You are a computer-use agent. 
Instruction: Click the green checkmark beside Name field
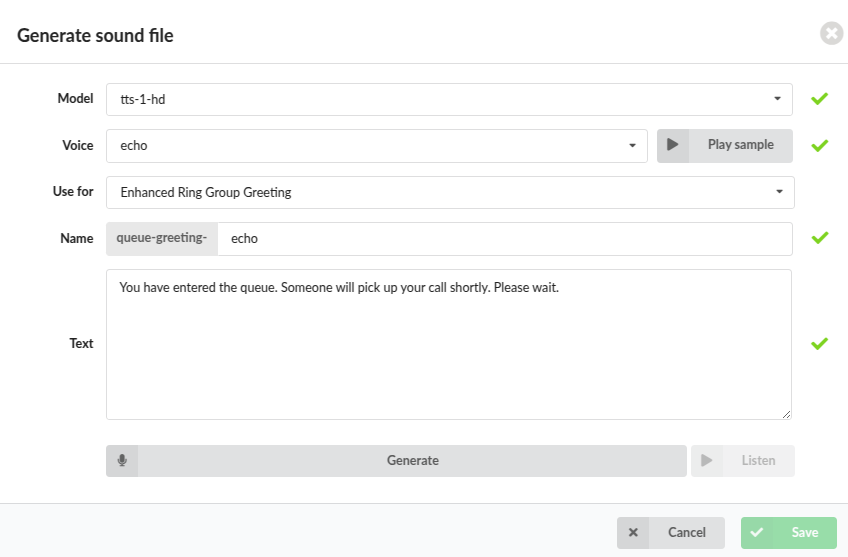[819, 238]
